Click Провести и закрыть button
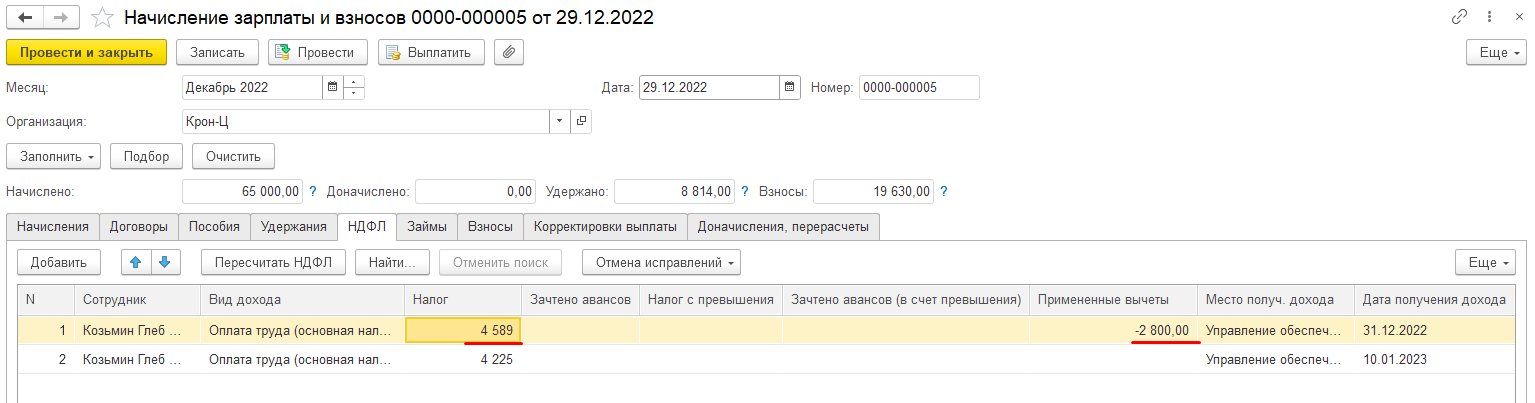 click(86, 52)
